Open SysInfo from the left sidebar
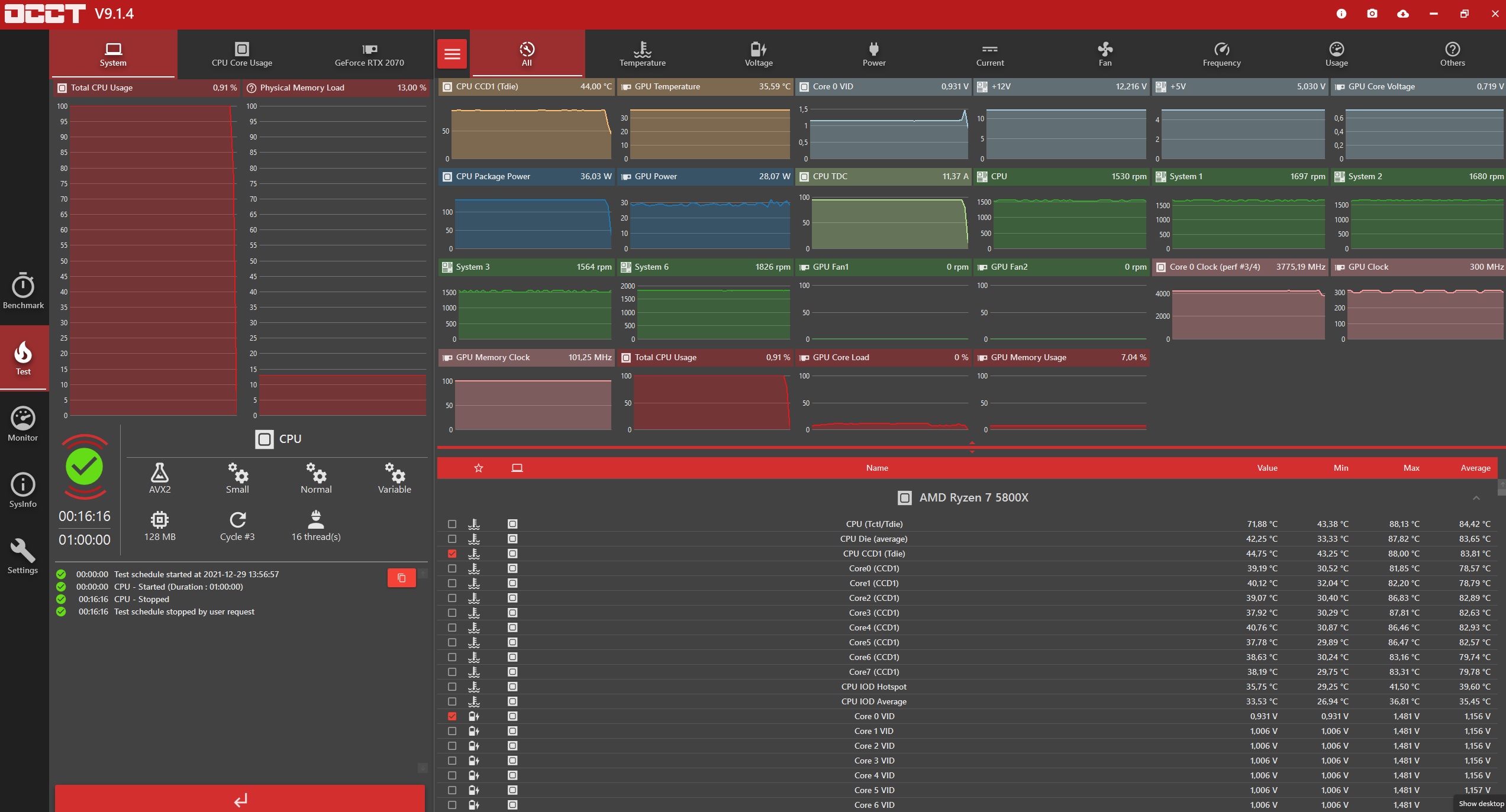The image size is (1506, 812). tap(23, 490)
